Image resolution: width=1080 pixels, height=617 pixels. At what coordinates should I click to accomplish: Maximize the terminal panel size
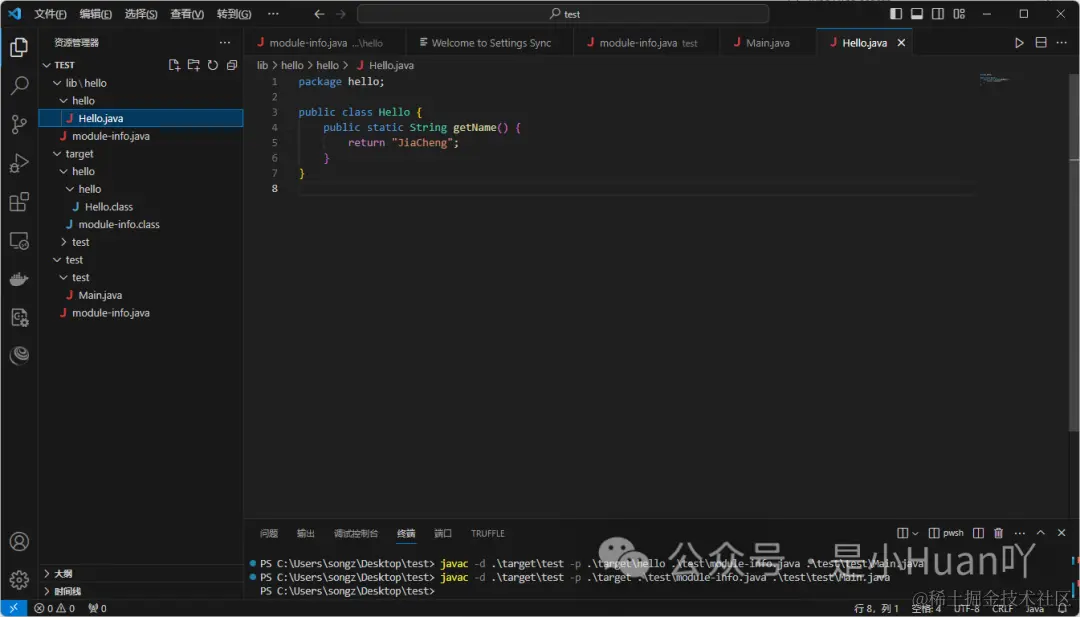click(1041, 533)
